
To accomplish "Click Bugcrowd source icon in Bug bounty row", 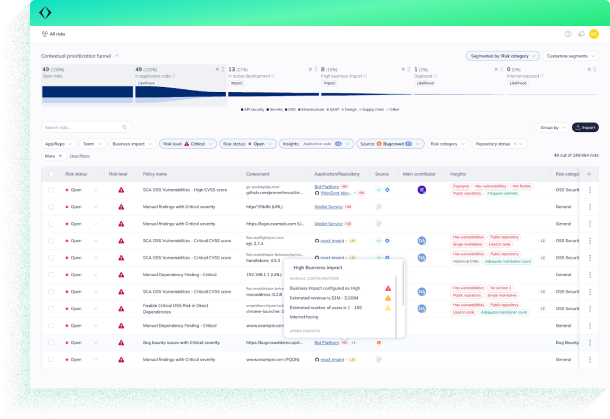I will click(x=379, y=343).
